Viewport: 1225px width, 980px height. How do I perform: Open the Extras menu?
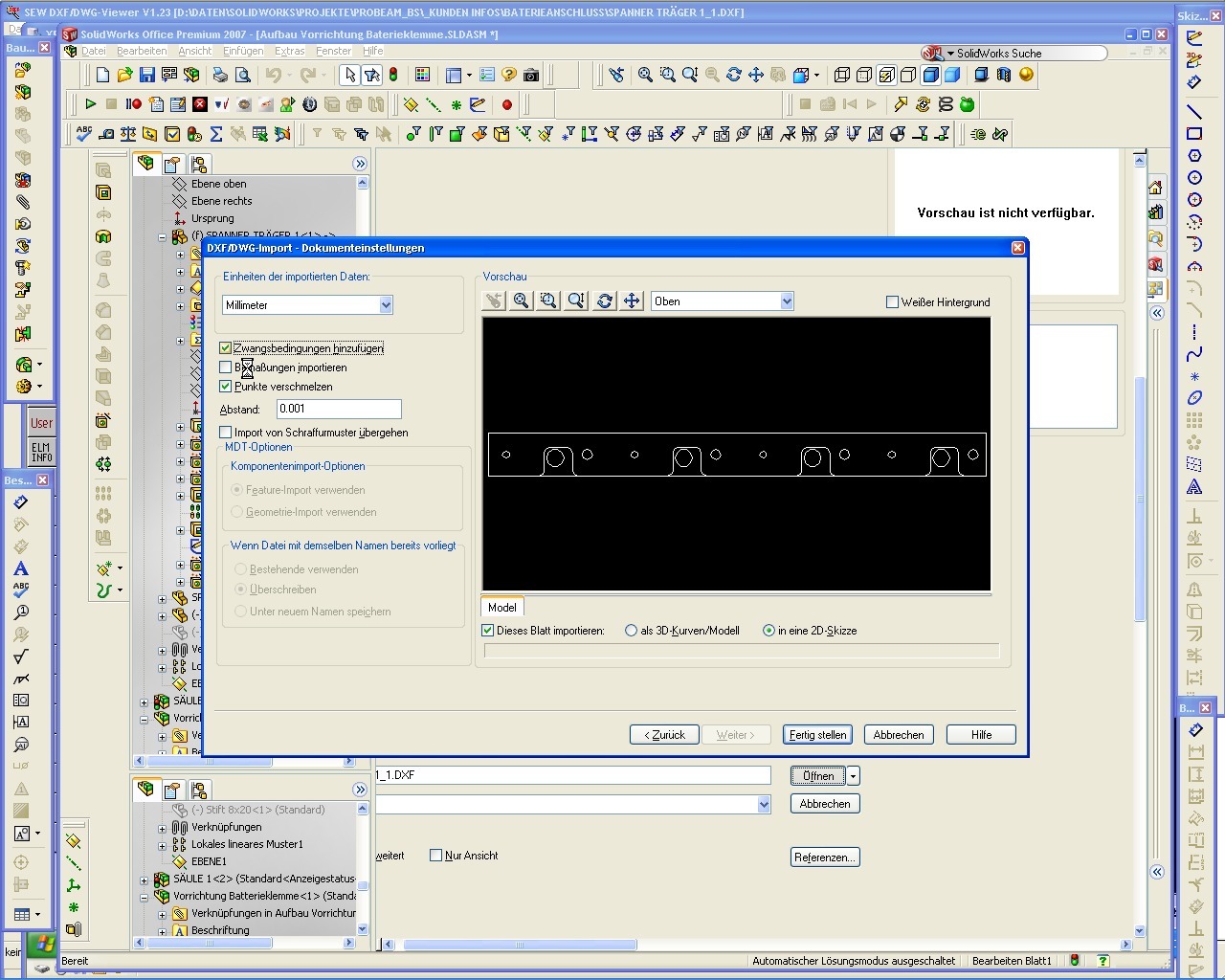pyautogui.click(x=290, y=51)
